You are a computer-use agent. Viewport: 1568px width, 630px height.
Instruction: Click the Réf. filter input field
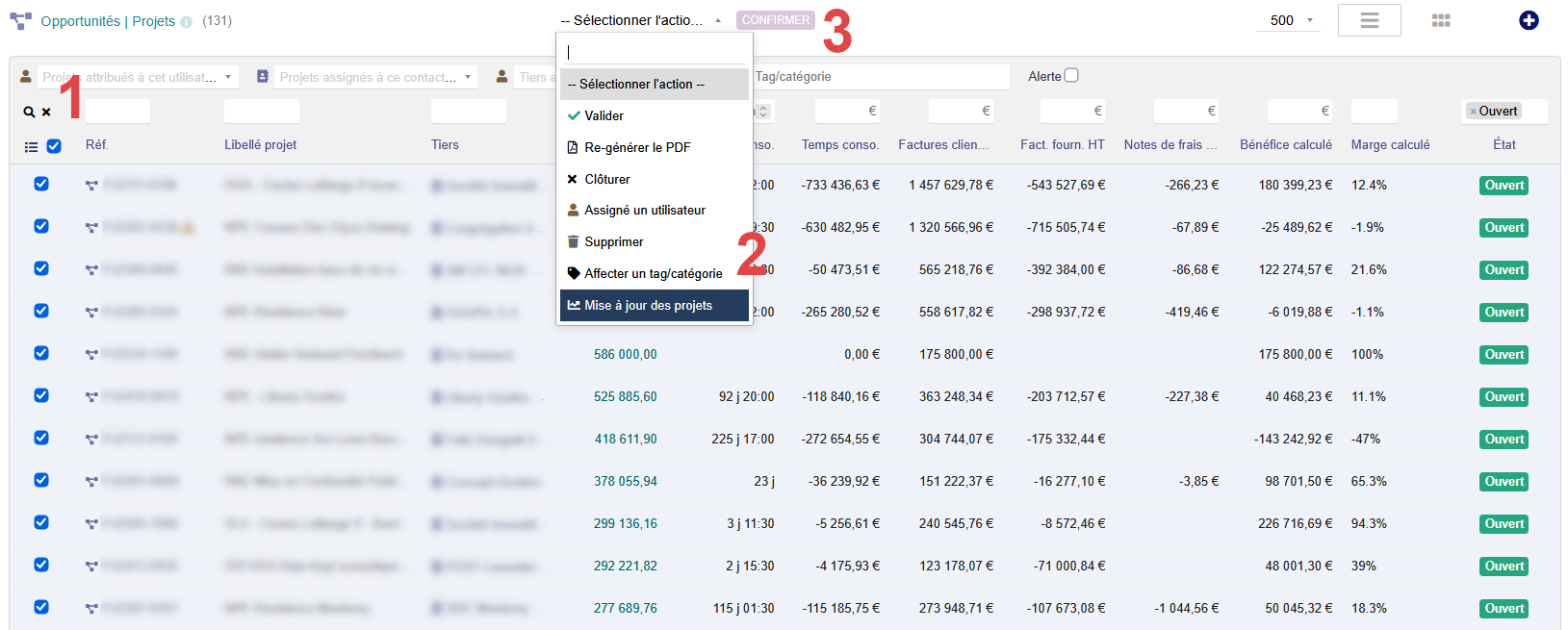click(x=117, y=112)
